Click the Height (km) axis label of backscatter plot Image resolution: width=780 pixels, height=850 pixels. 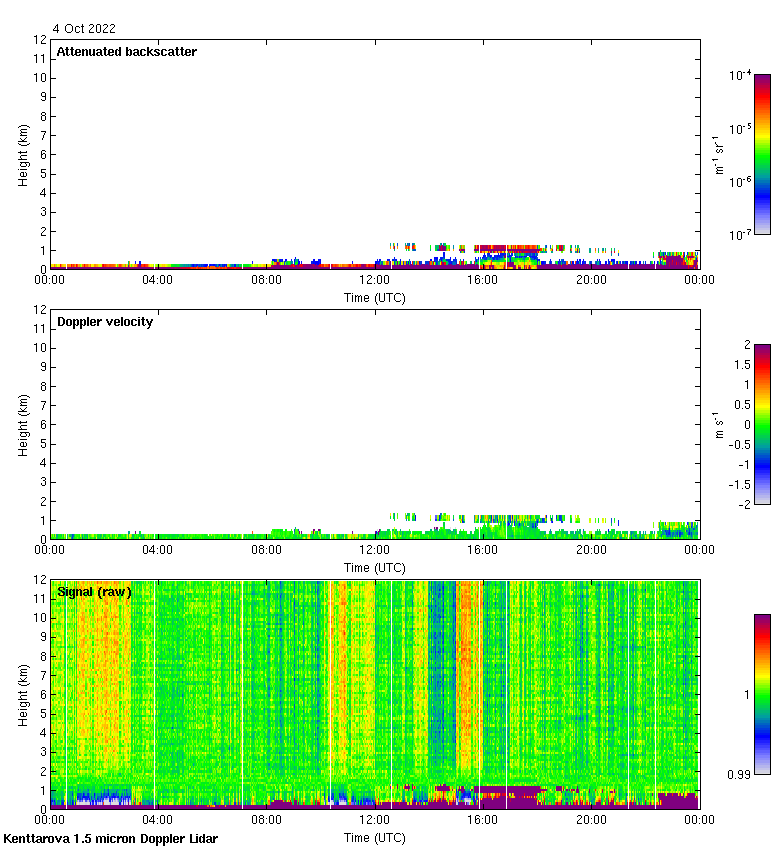point(22,155)
